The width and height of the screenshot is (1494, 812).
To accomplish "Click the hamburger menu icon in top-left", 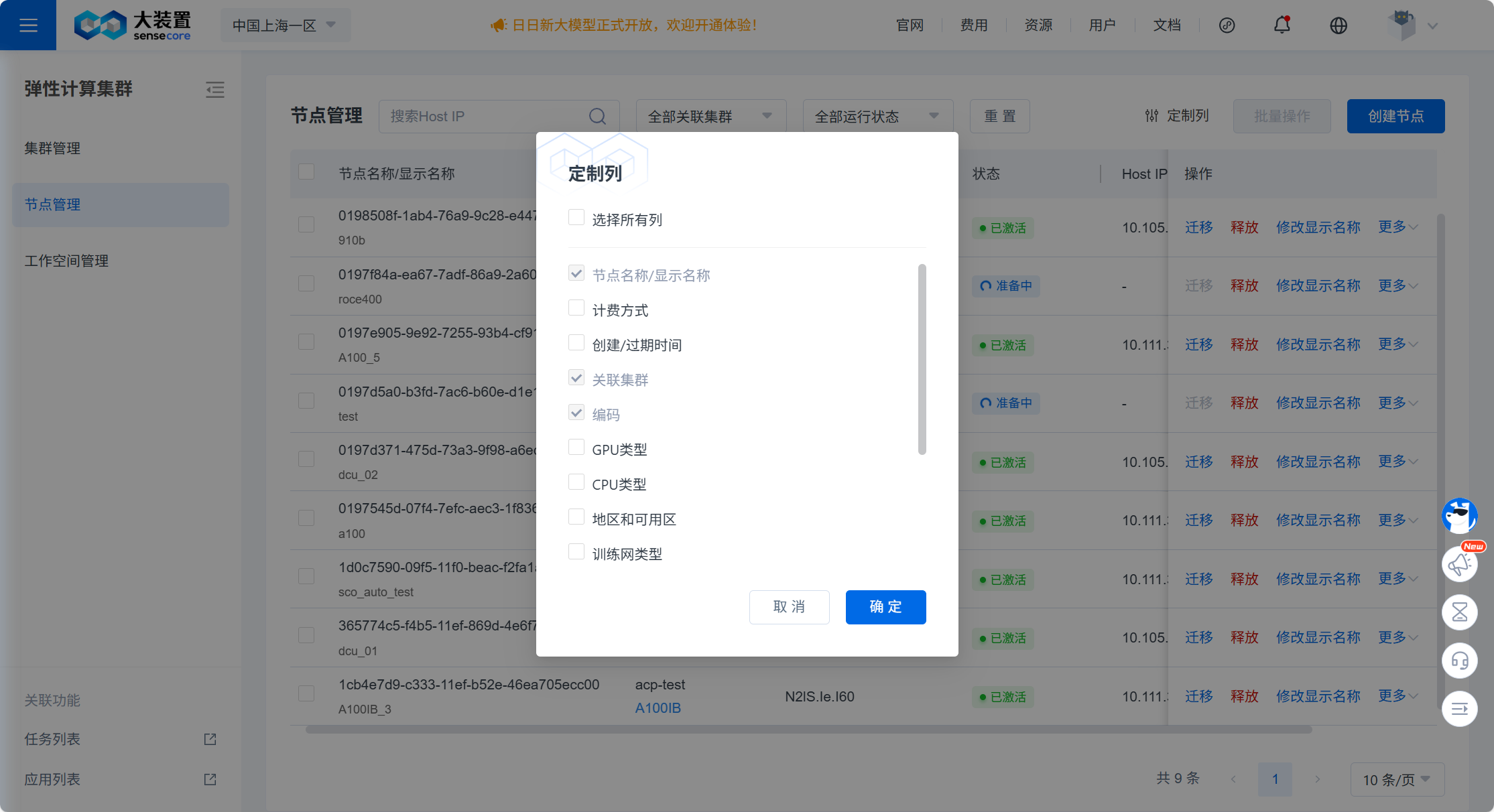I will point(28,25).
